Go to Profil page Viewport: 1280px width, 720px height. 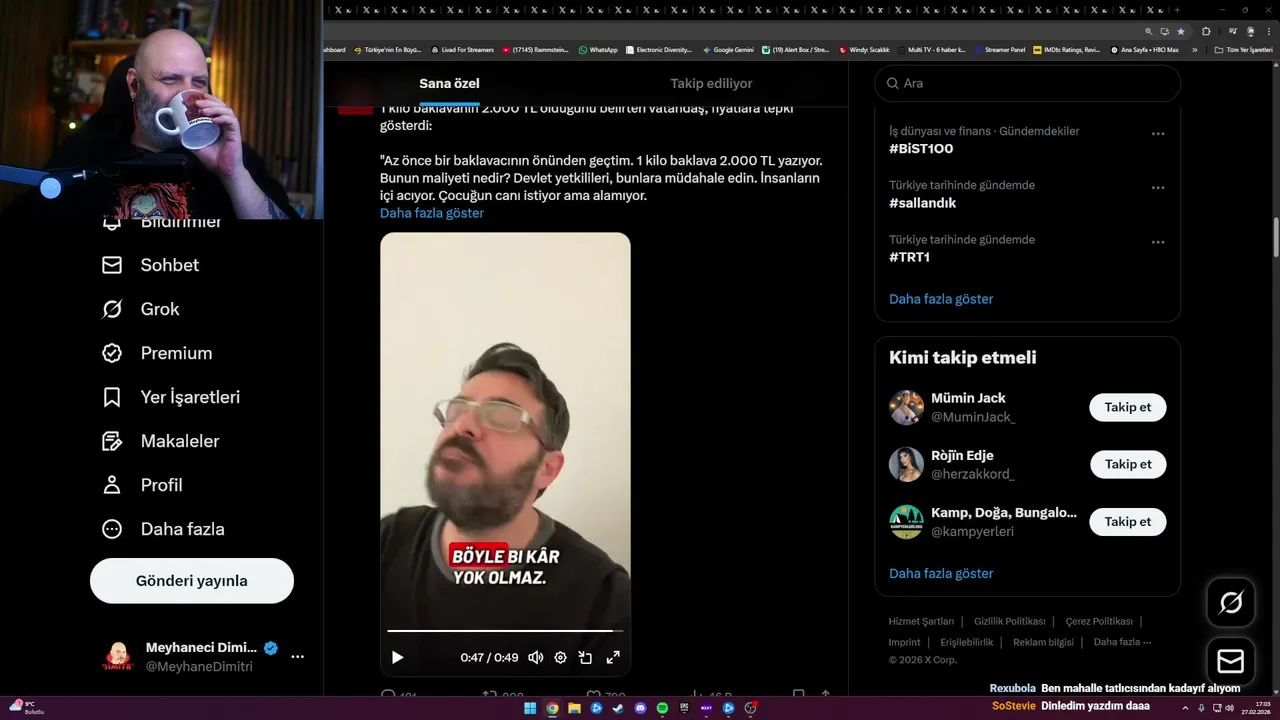pyautogui.click(x=142, y=485)
